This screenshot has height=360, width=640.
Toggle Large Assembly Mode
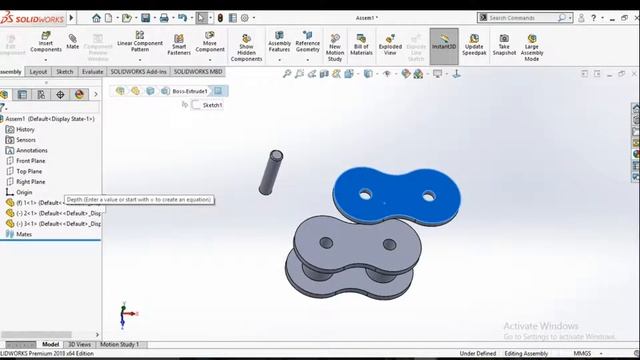tap(531, 48)
